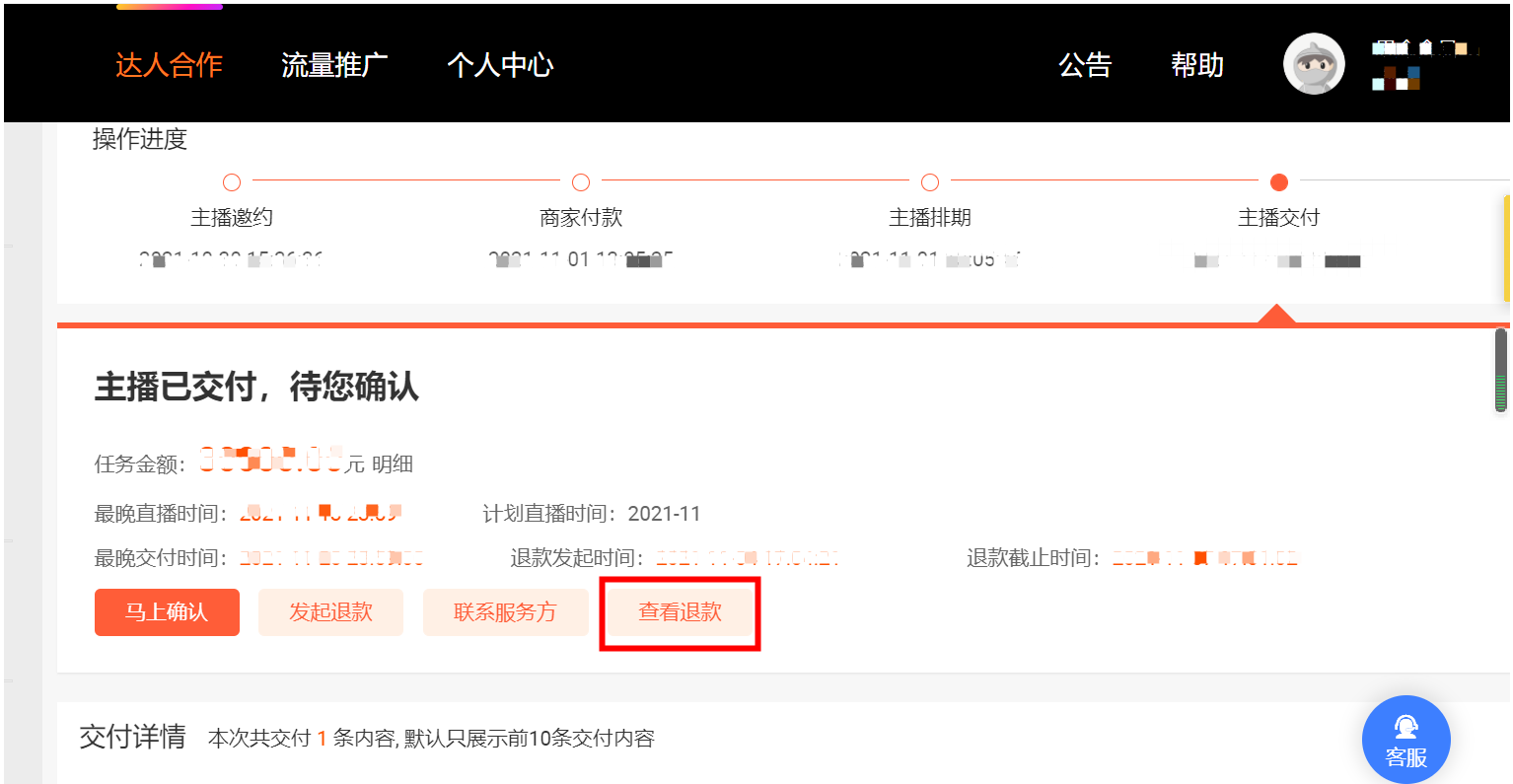This screenshot has height=784, width=1513.
Task: Click the 主播排期 progress step circle
Action: pyautogui.click(x=930, y=182)
